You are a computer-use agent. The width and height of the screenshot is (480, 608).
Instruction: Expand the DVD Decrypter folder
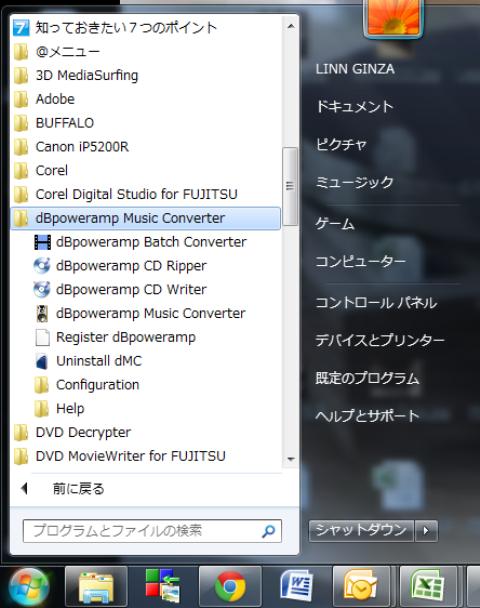point(145,432)
